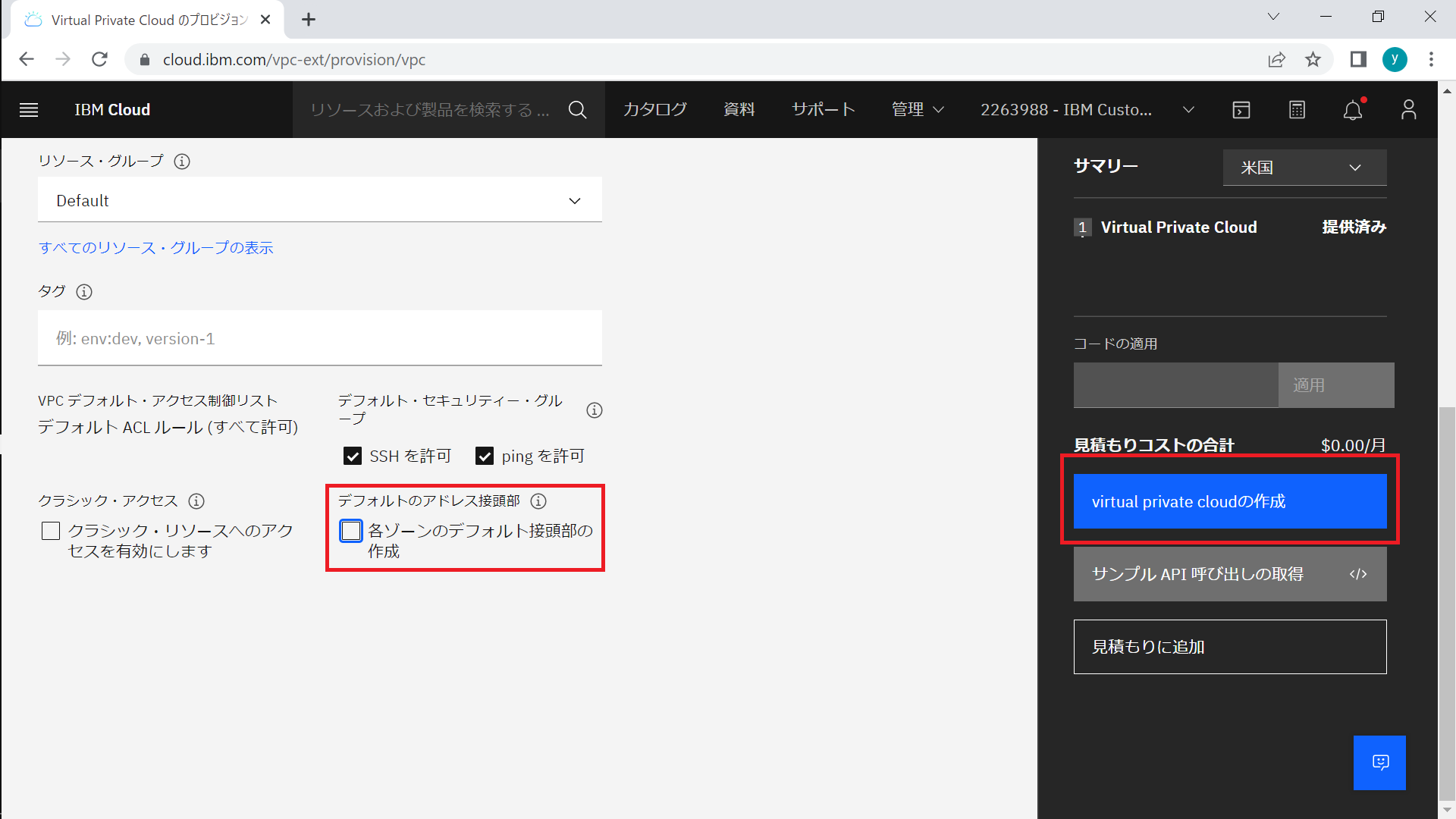Click info icon beside デフォルトのアドレス接頭部
1456x819 pixels.
[538, 501]
